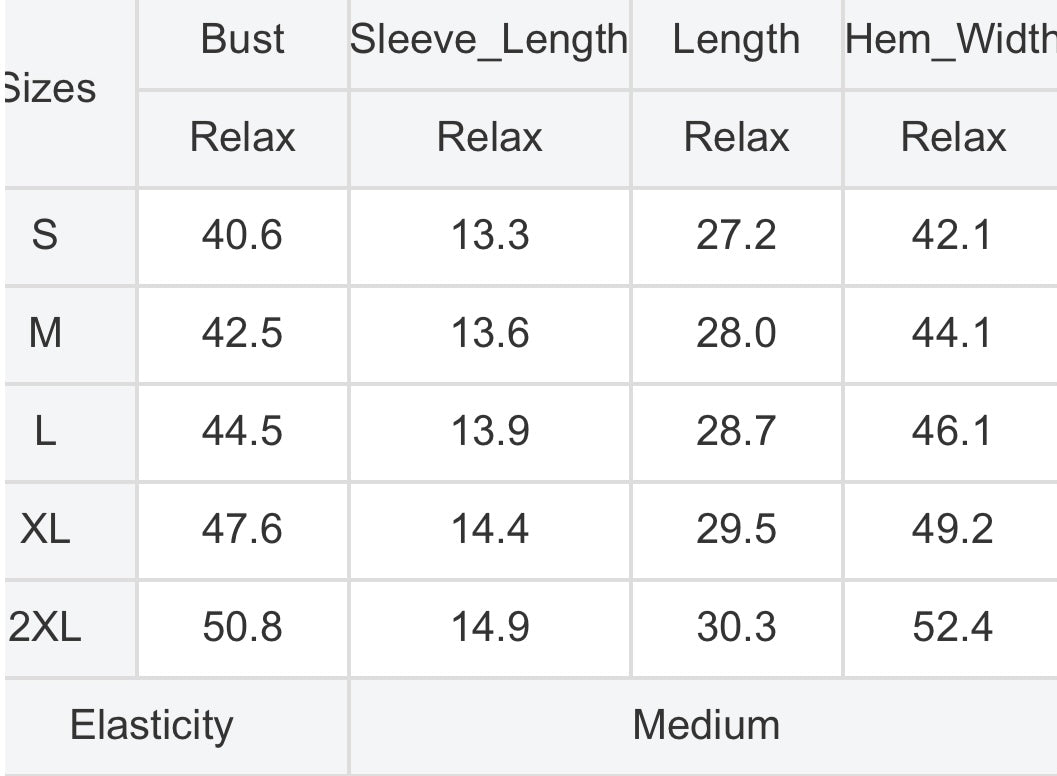Select the XL size row label

pos(45,528)
